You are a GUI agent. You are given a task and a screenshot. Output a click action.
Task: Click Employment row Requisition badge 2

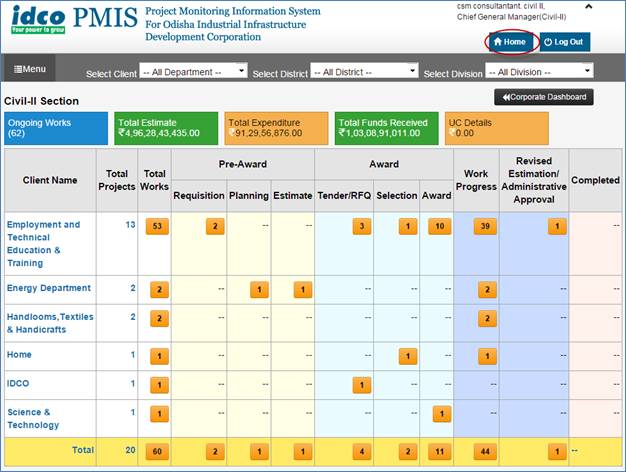(x=215, y=226)
